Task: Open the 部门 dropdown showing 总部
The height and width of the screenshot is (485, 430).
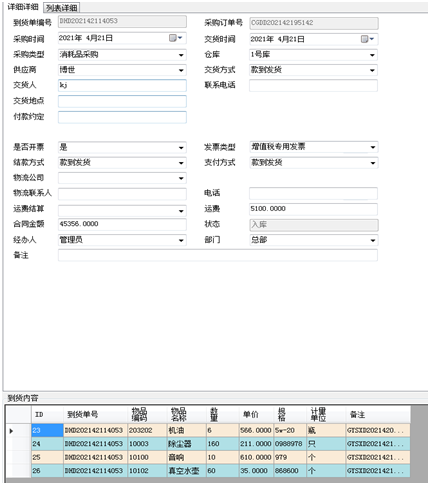Action: point(372,240)
